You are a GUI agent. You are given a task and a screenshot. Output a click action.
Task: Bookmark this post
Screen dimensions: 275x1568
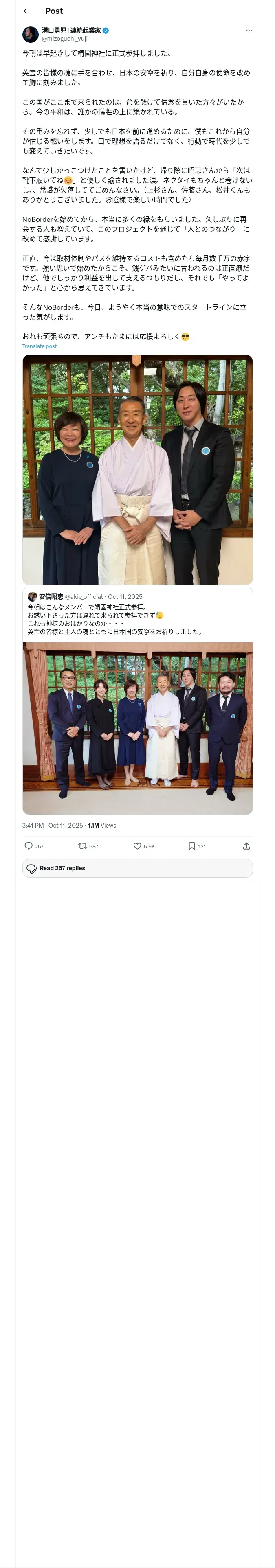(192, 845)
